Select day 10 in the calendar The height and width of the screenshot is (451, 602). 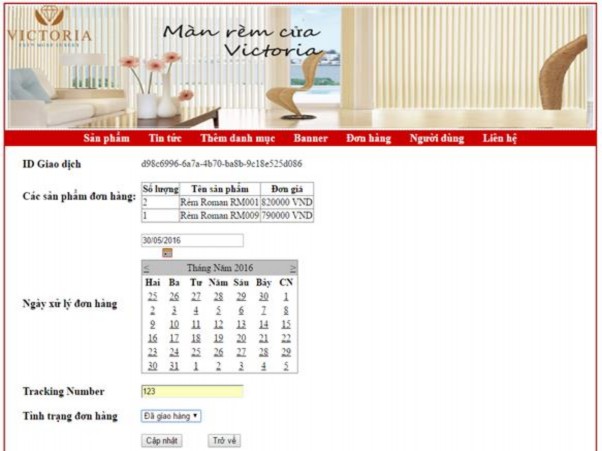click(174, 324)
